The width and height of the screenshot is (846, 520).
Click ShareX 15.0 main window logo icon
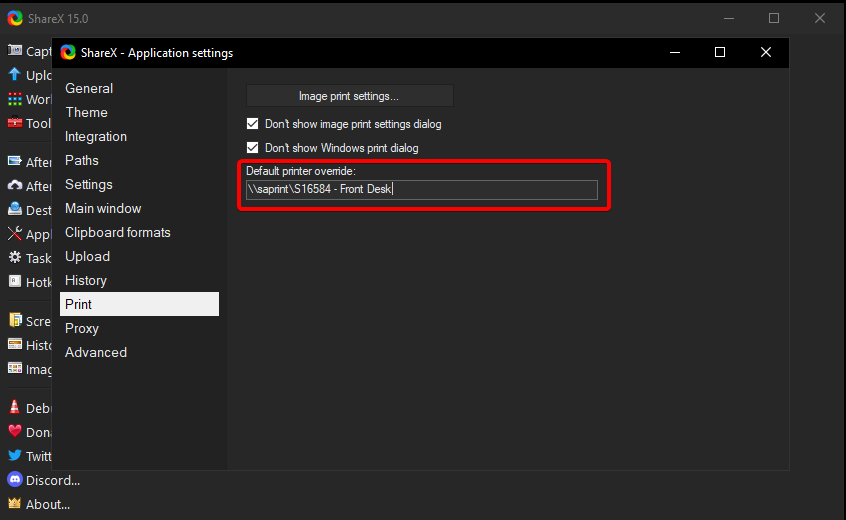pyautogui.click(x=15, y=18)
